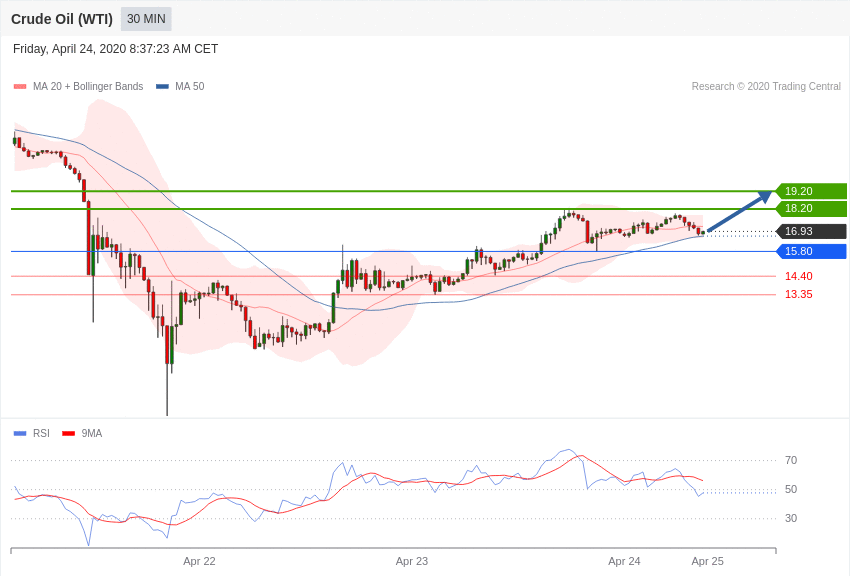The height and width of the screenshot is (576, 850).
Task: Select the 18.20 resistance price tag
Action: (811, 208)
